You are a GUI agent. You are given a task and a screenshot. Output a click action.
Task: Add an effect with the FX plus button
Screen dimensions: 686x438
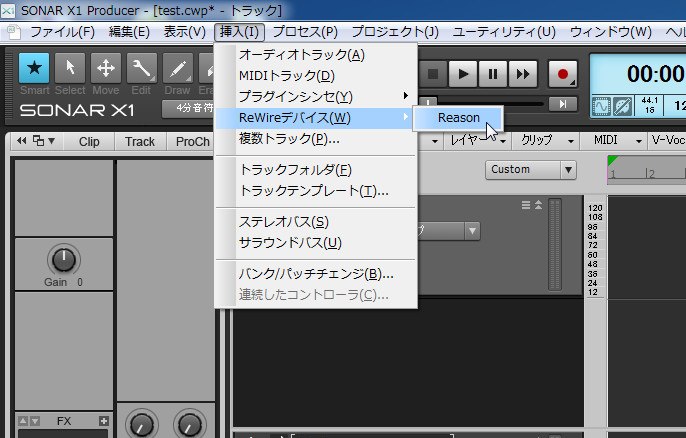(103, 421)
